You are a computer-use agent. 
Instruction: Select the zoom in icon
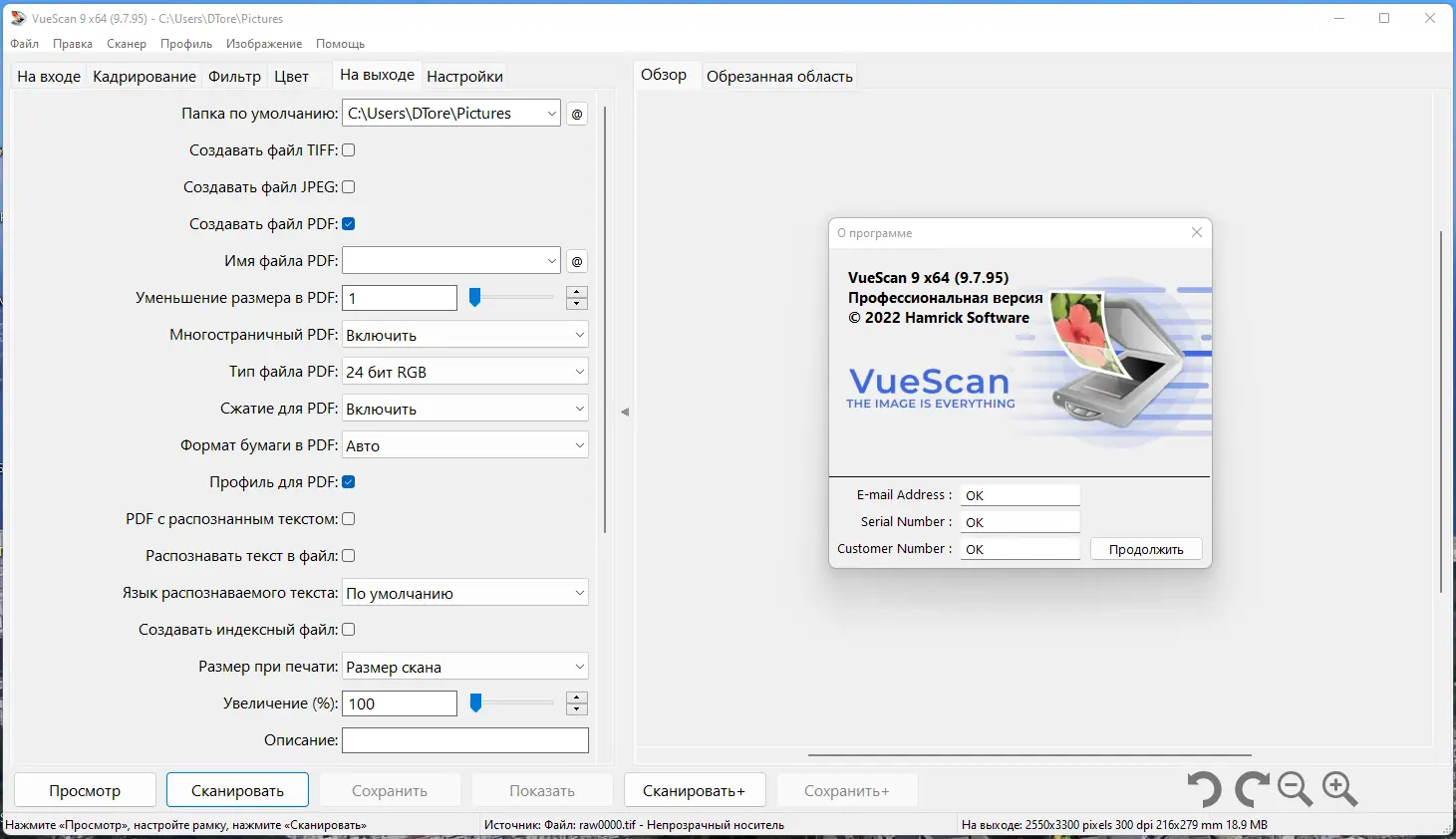pyautogui.click(x=1339, y=789)
